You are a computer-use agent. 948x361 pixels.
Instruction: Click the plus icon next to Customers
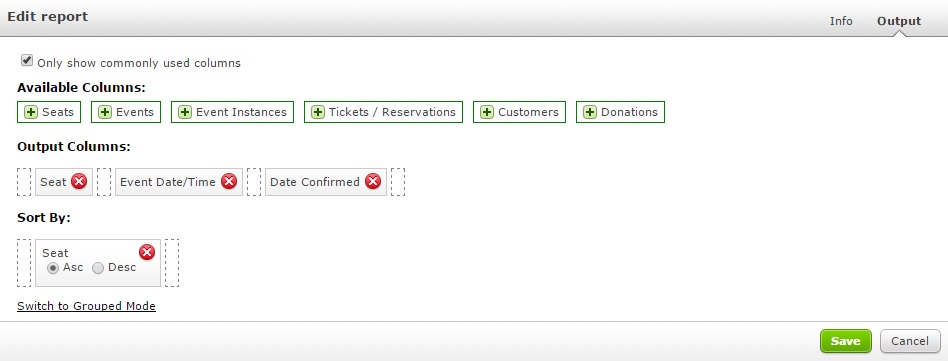(487, 112)
